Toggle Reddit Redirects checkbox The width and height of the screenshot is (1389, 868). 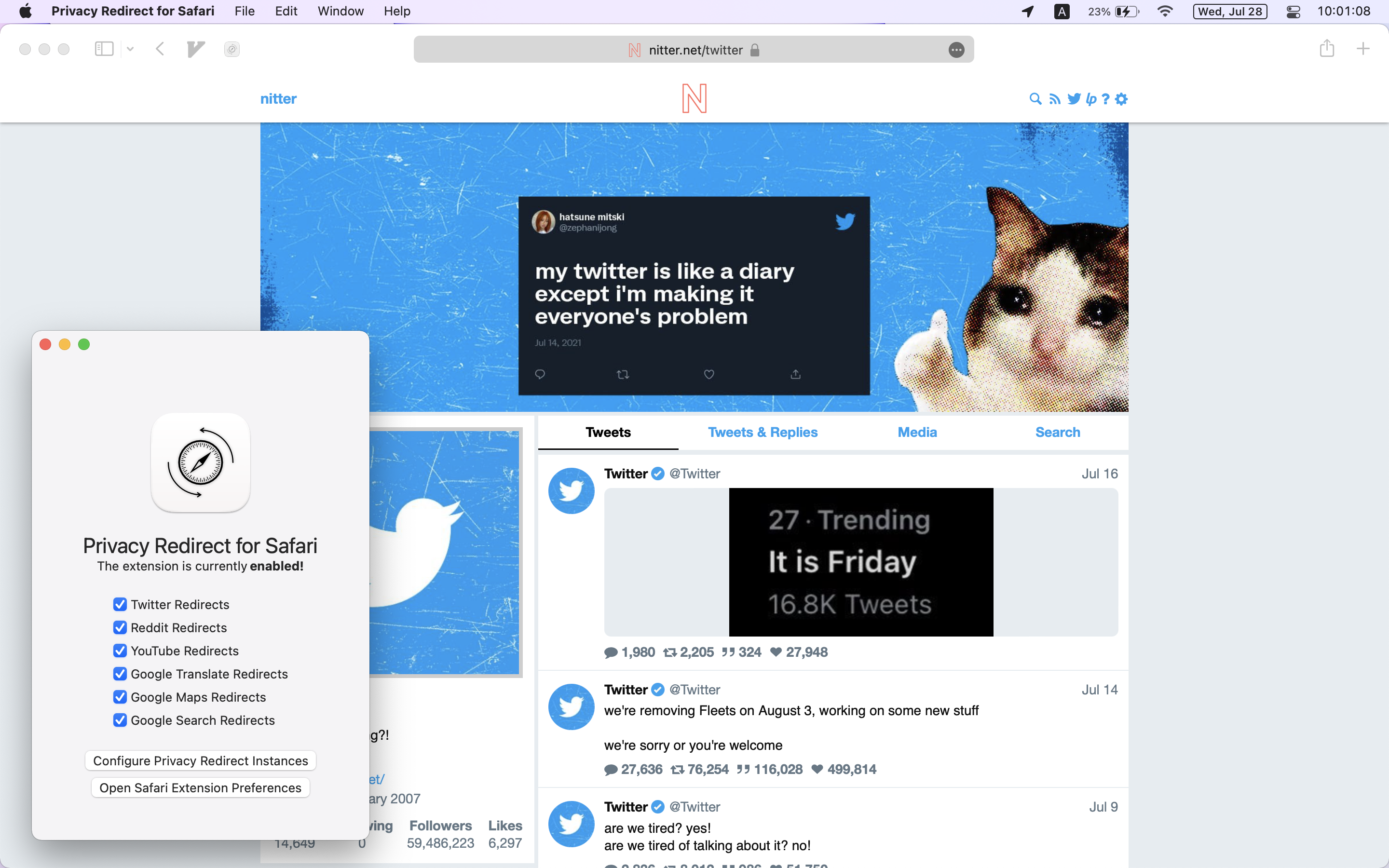tap(119, 627)
